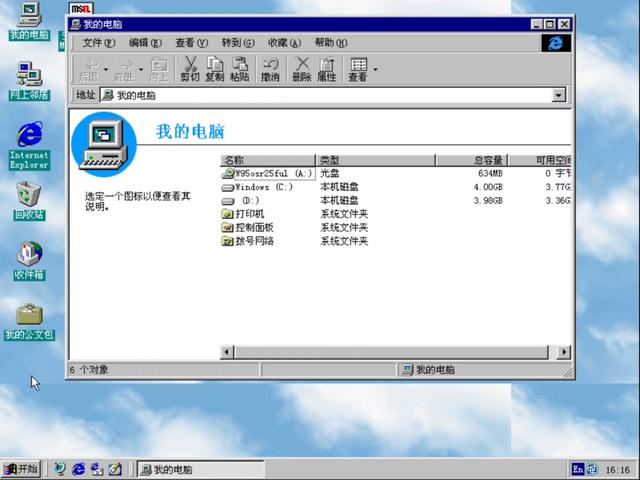The image size is (640, 480).
Task: Select the 控制面板 control panel folder
Action: [x=248, y=227]
